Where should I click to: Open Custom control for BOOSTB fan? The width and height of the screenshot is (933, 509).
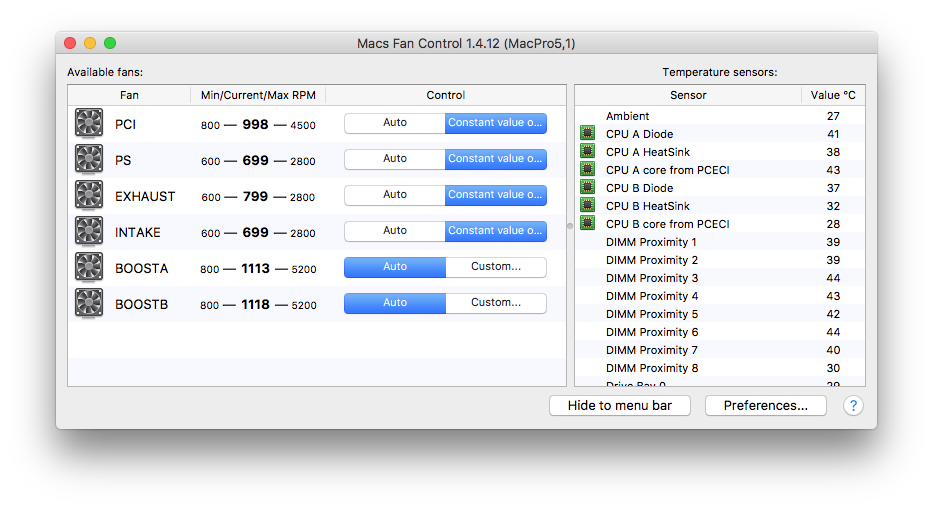click(x=496, y=303)
